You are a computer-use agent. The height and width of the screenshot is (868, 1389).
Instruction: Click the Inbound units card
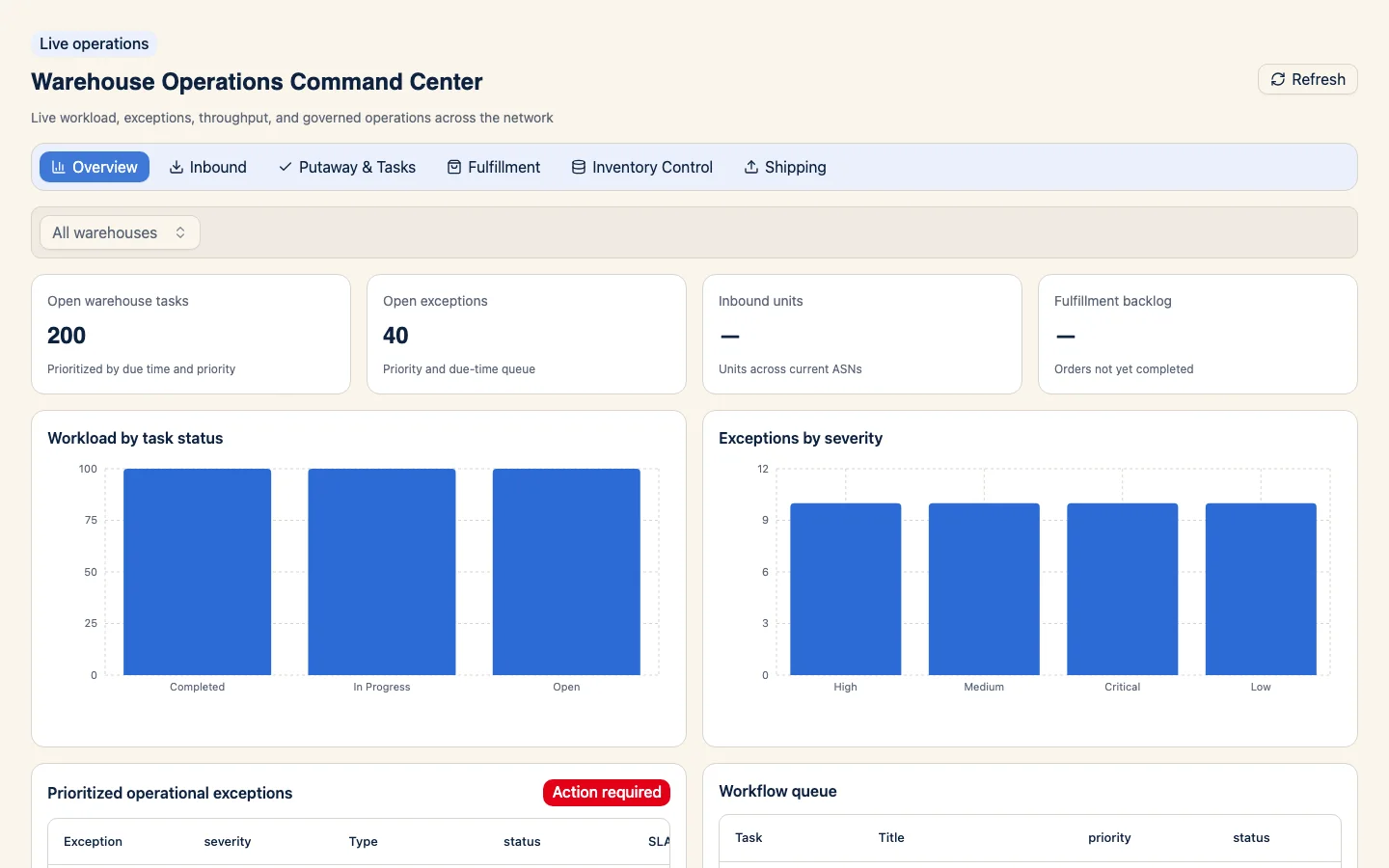point(862,335)
